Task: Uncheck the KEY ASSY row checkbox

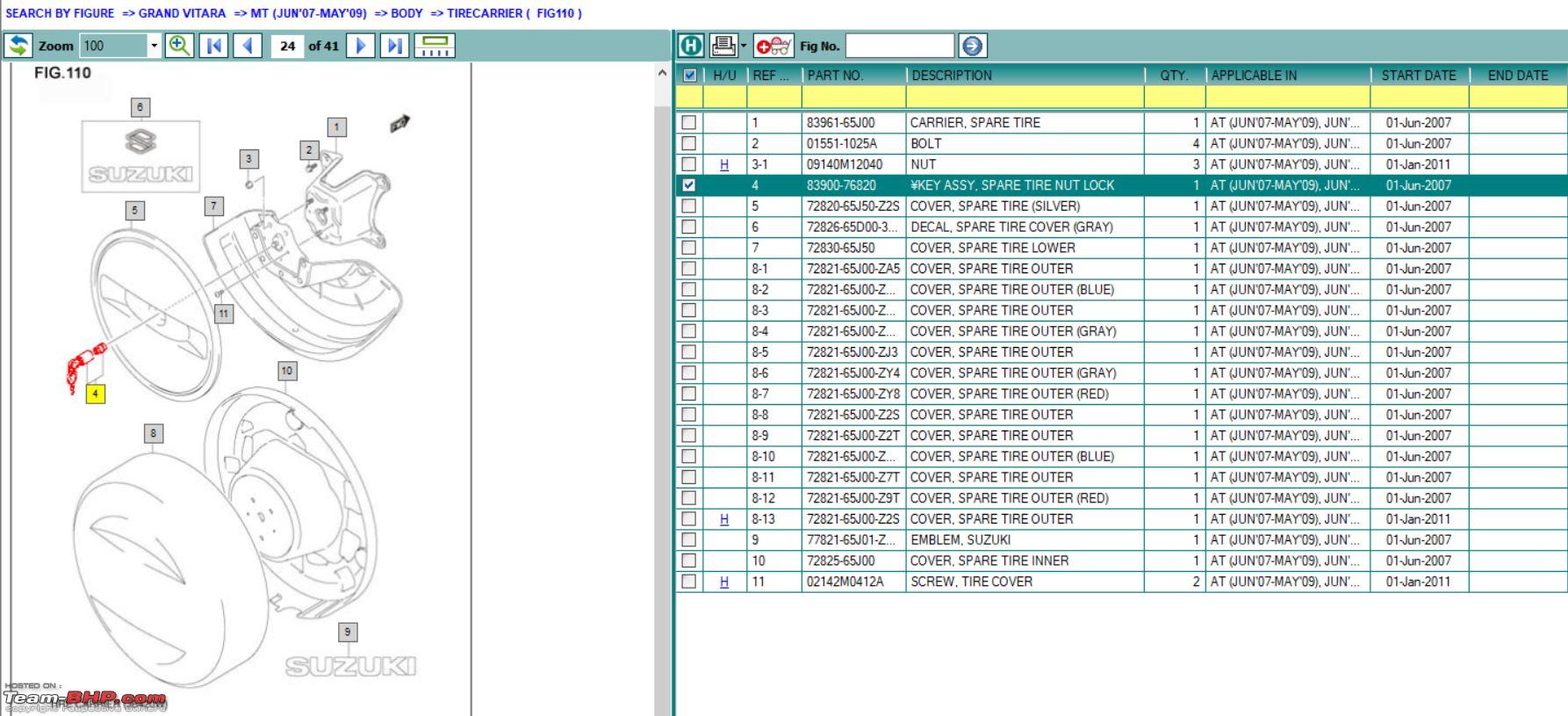Action: pos(689,185)
